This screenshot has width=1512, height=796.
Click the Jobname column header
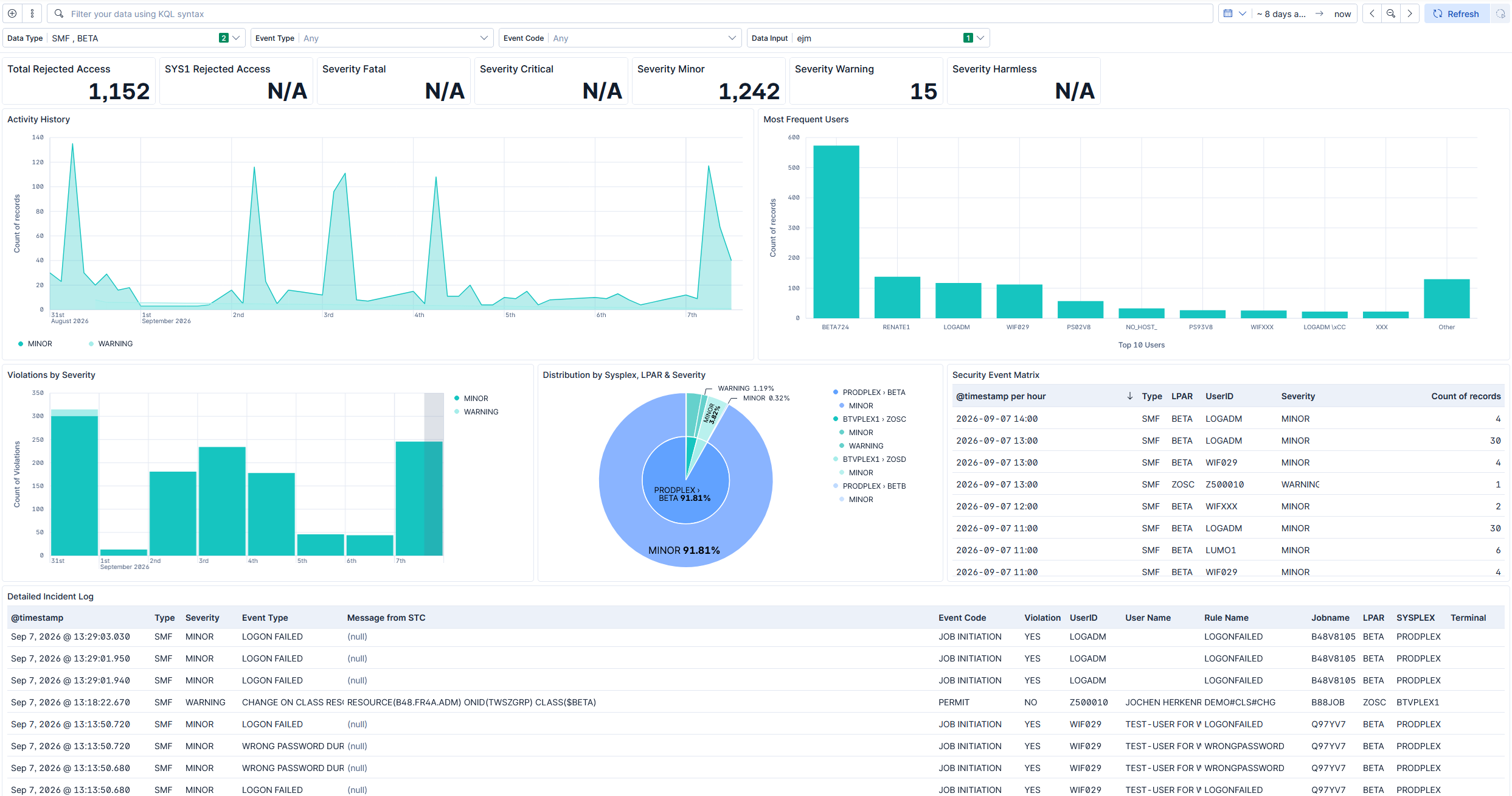coord(1330,618)
